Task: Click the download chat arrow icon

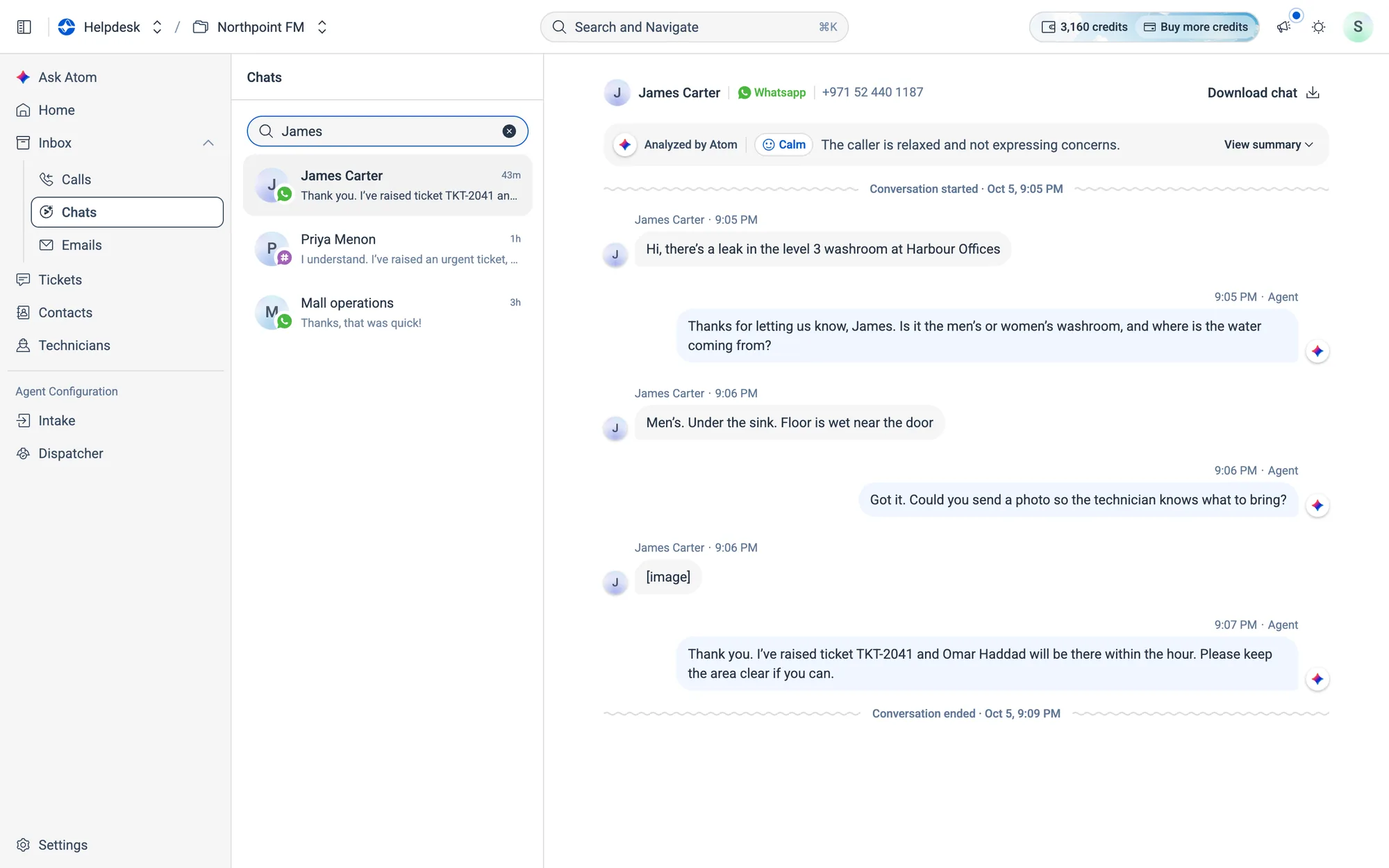Action: (x=1313, y=93)
